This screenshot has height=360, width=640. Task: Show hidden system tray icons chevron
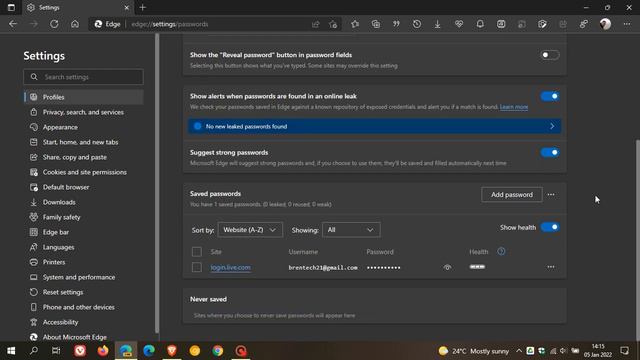click(x=519, y=351)
